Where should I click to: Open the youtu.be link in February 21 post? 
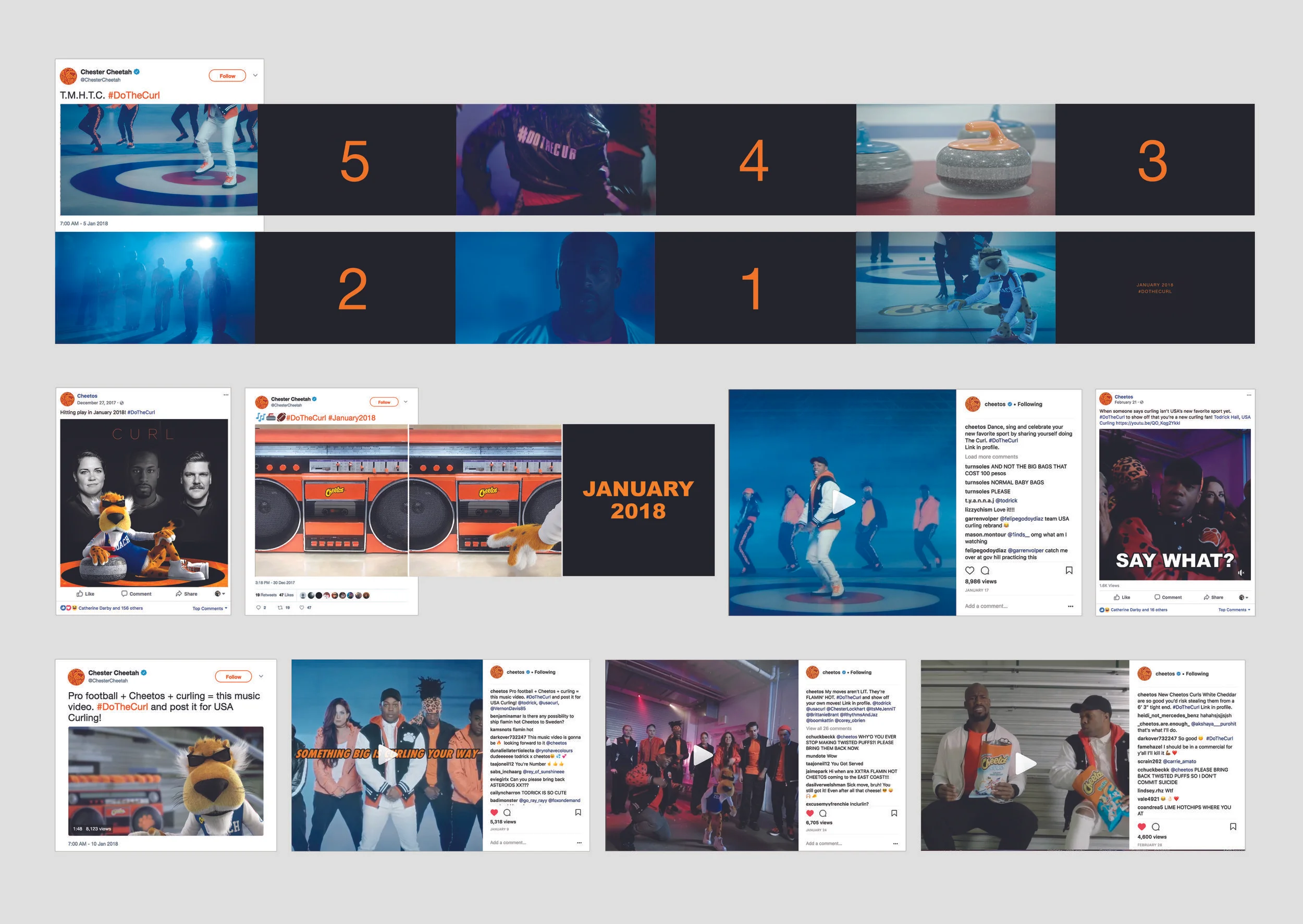(x=1148, y=423)
